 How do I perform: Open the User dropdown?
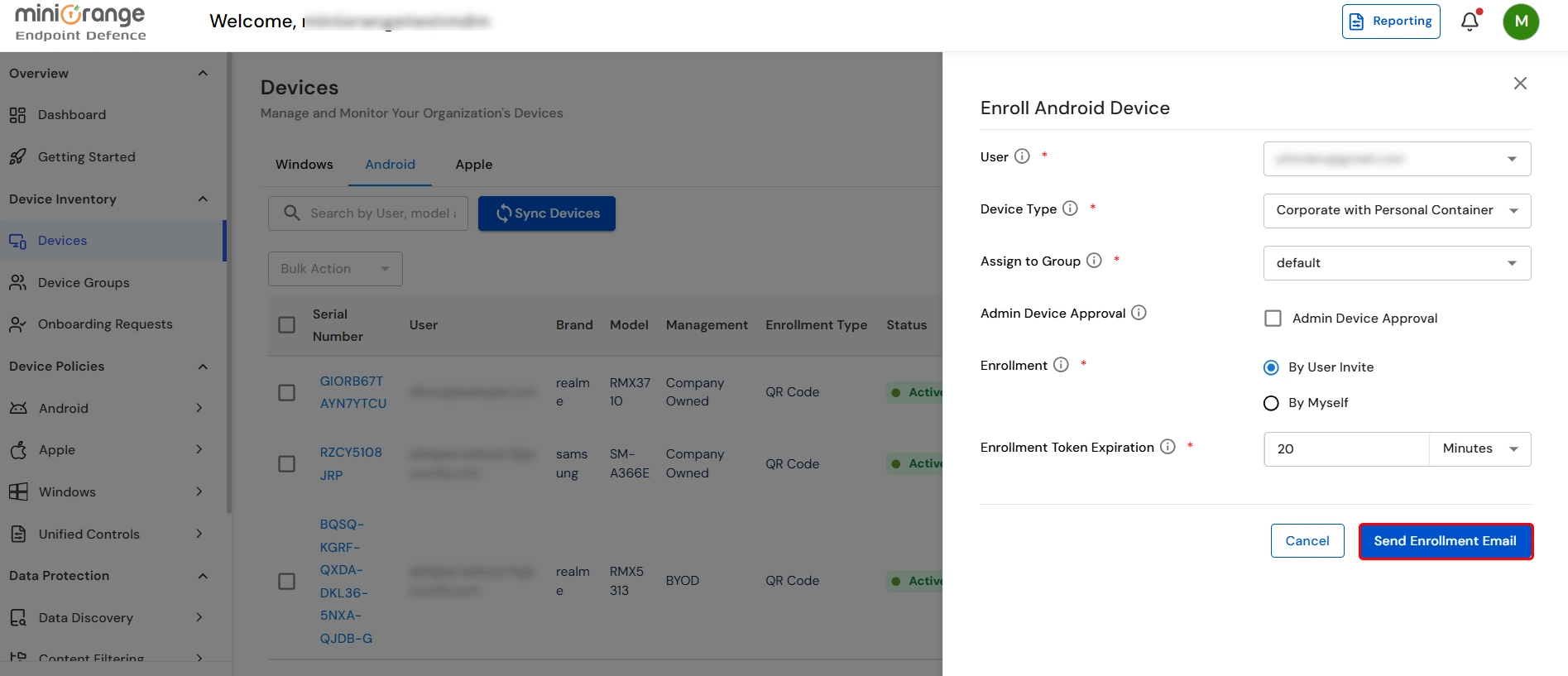[1397, 159]
